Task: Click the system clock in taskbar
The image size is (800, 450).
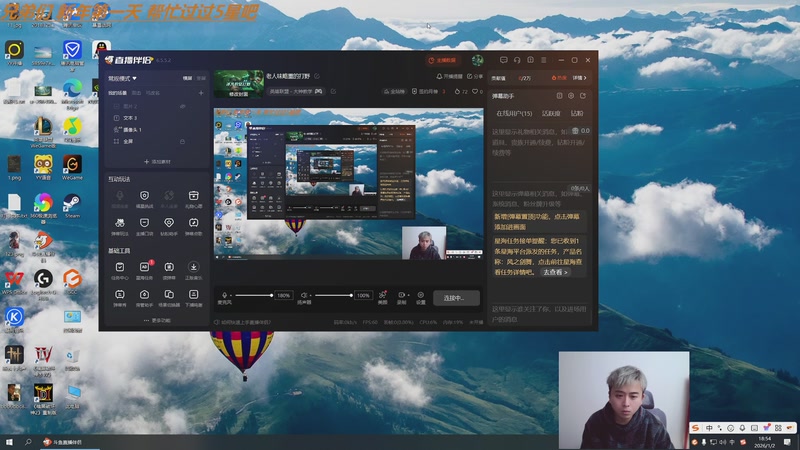Action: 764,442
